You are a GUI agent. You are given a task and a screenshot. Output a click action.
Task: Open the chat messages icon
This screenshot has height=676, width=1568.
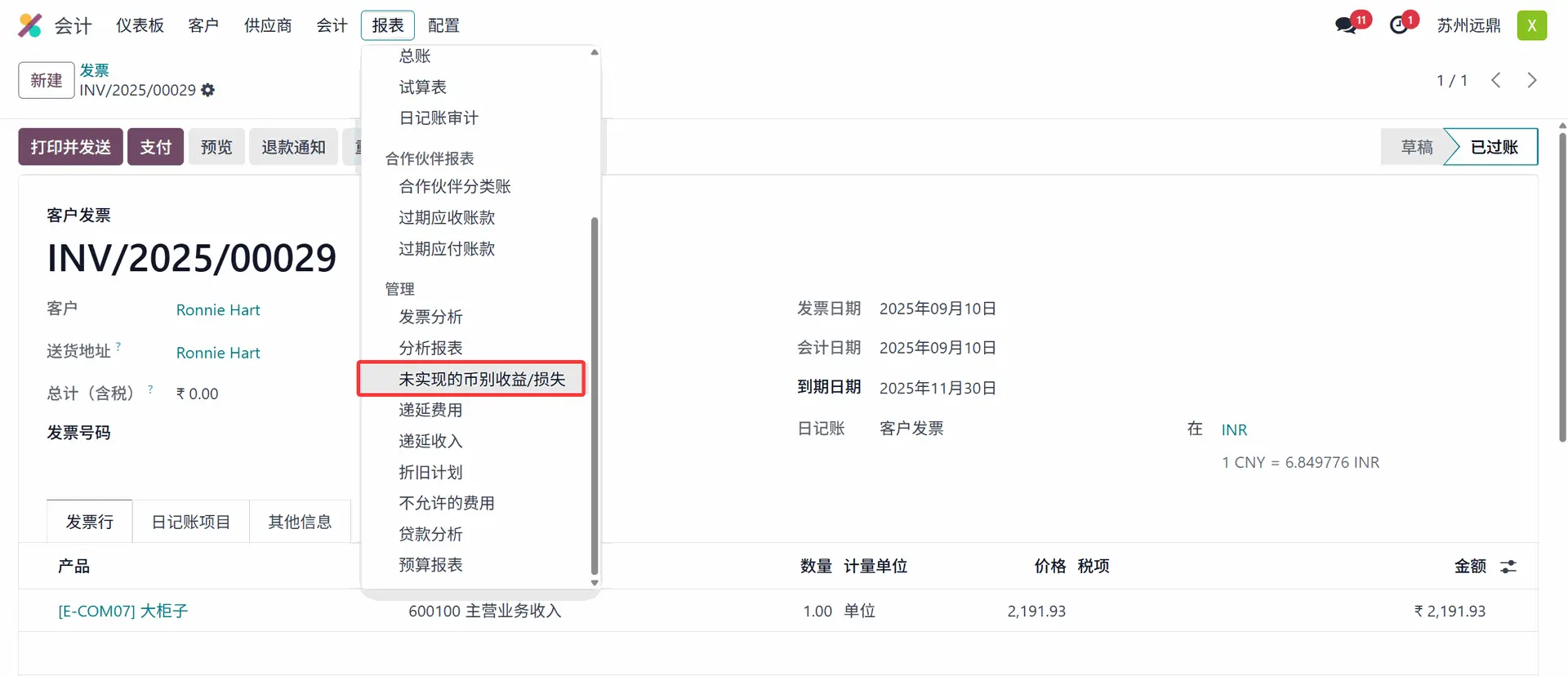tap(1345, 25)
